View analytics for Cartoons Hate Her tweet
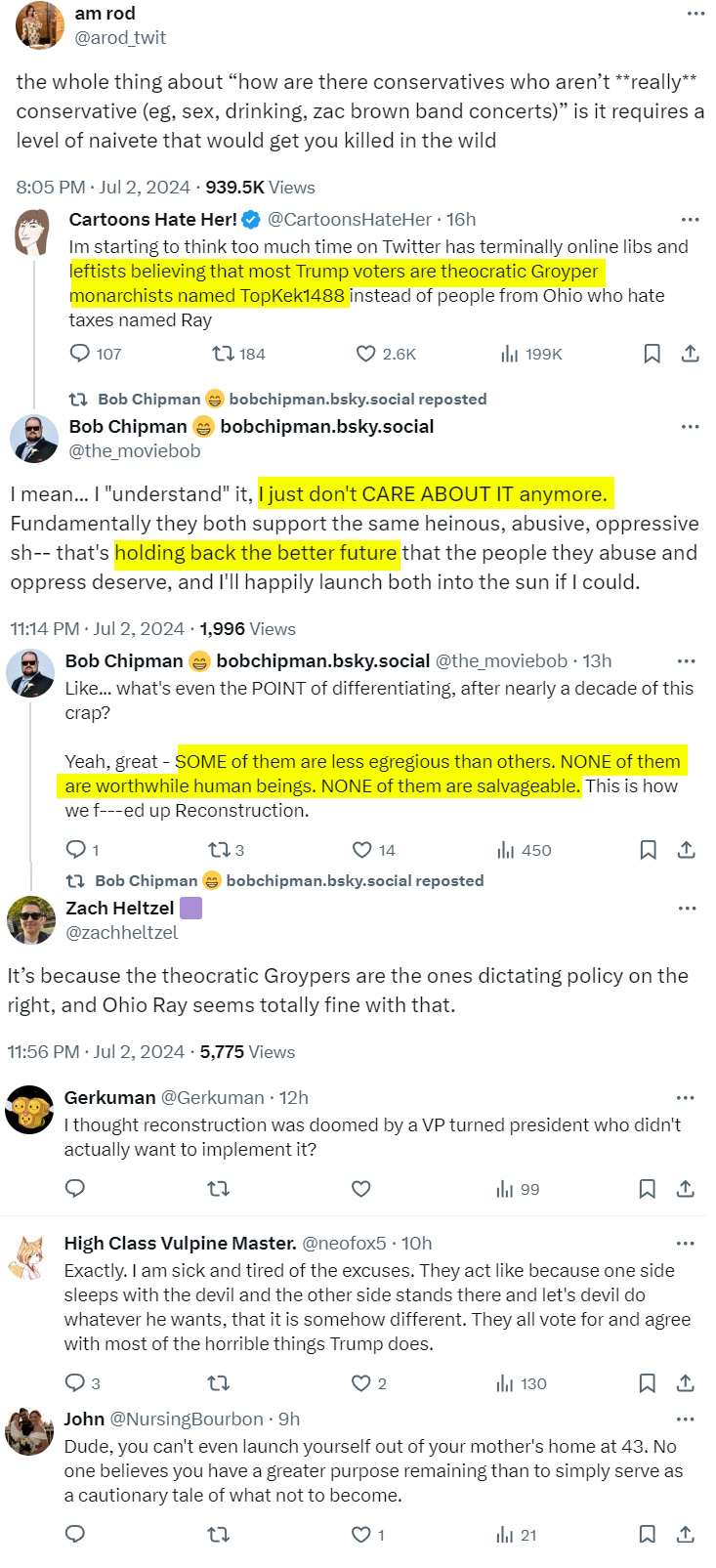 click(510, 354)
